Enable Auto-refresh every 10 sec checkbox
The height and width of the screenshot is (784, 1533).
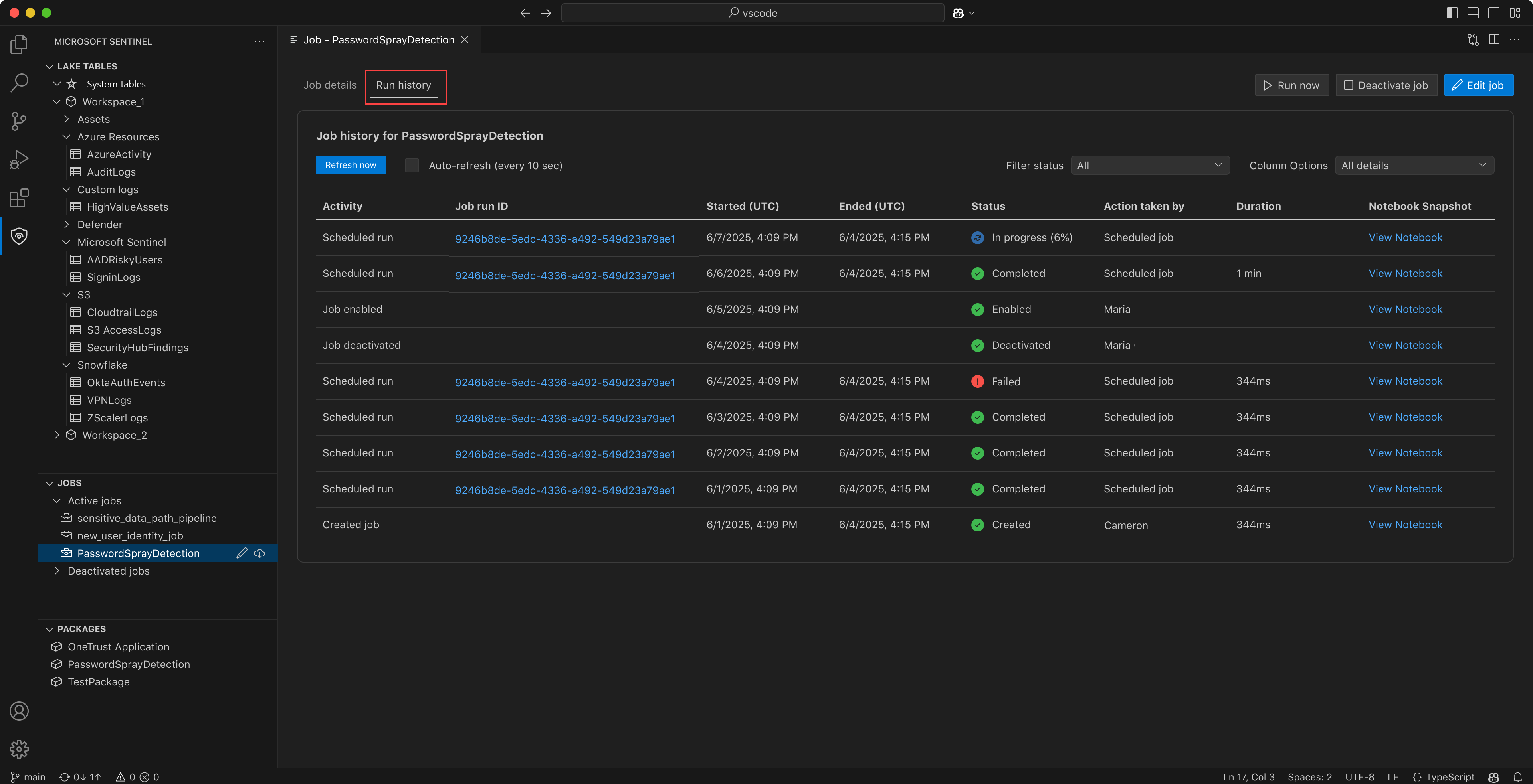412,165
